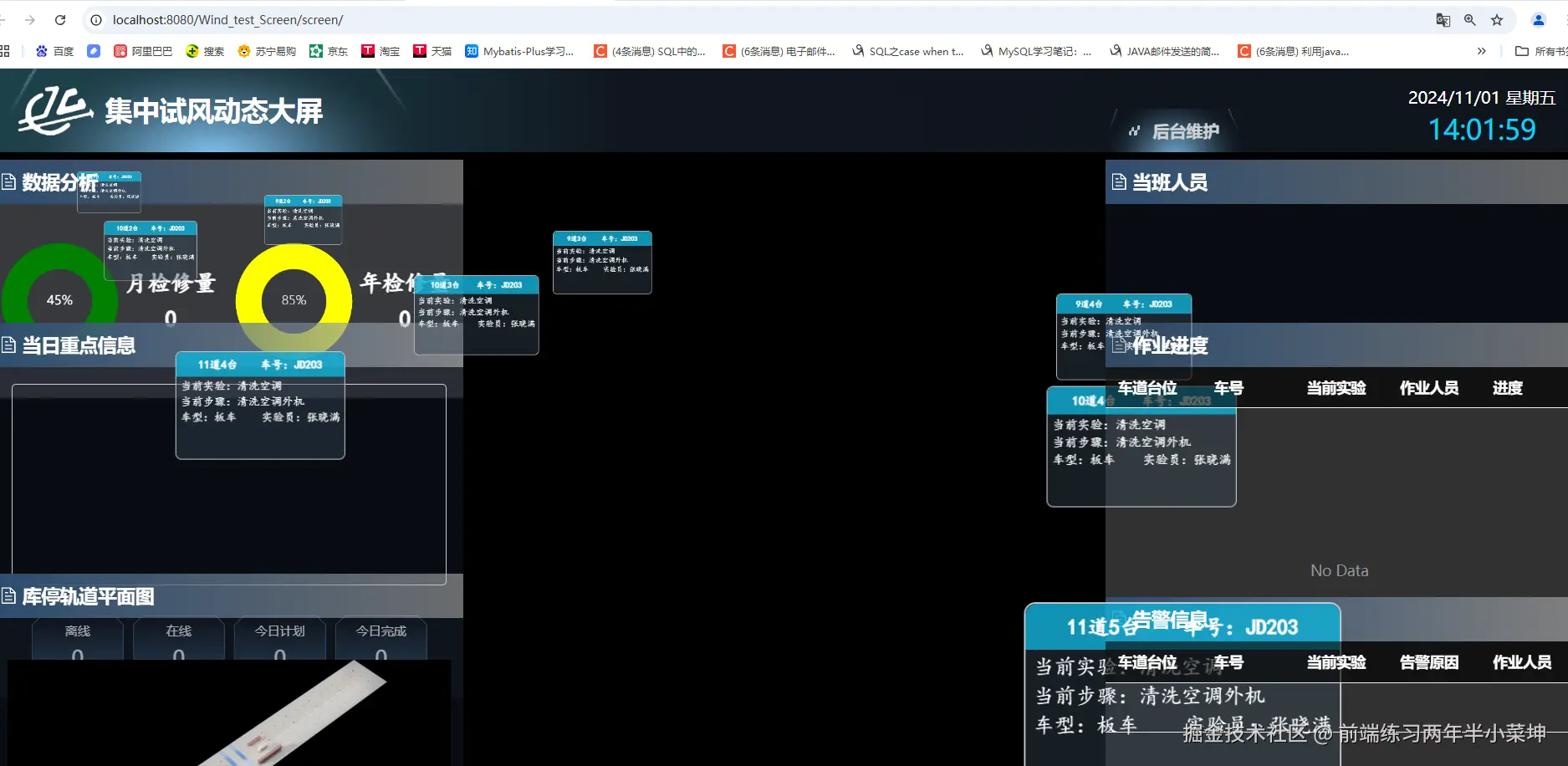Open the translate page icon

[1443, 20]
